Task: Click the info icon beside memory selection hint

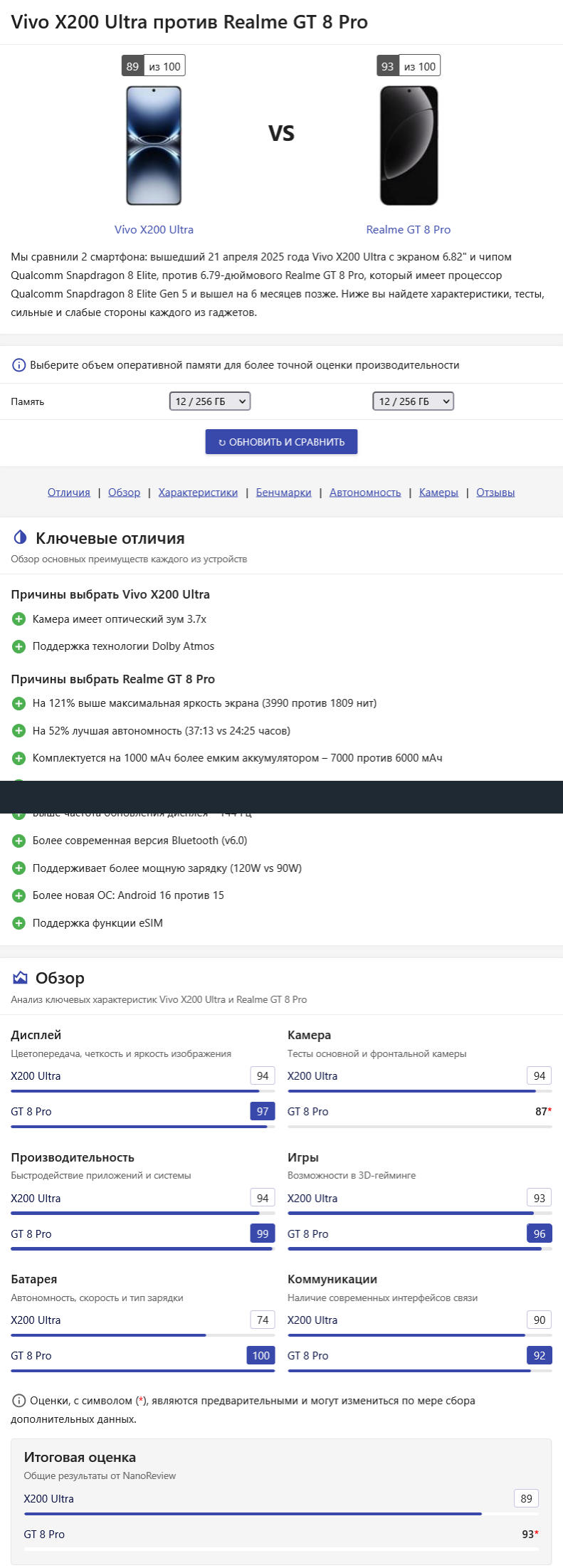Action: 19,365
